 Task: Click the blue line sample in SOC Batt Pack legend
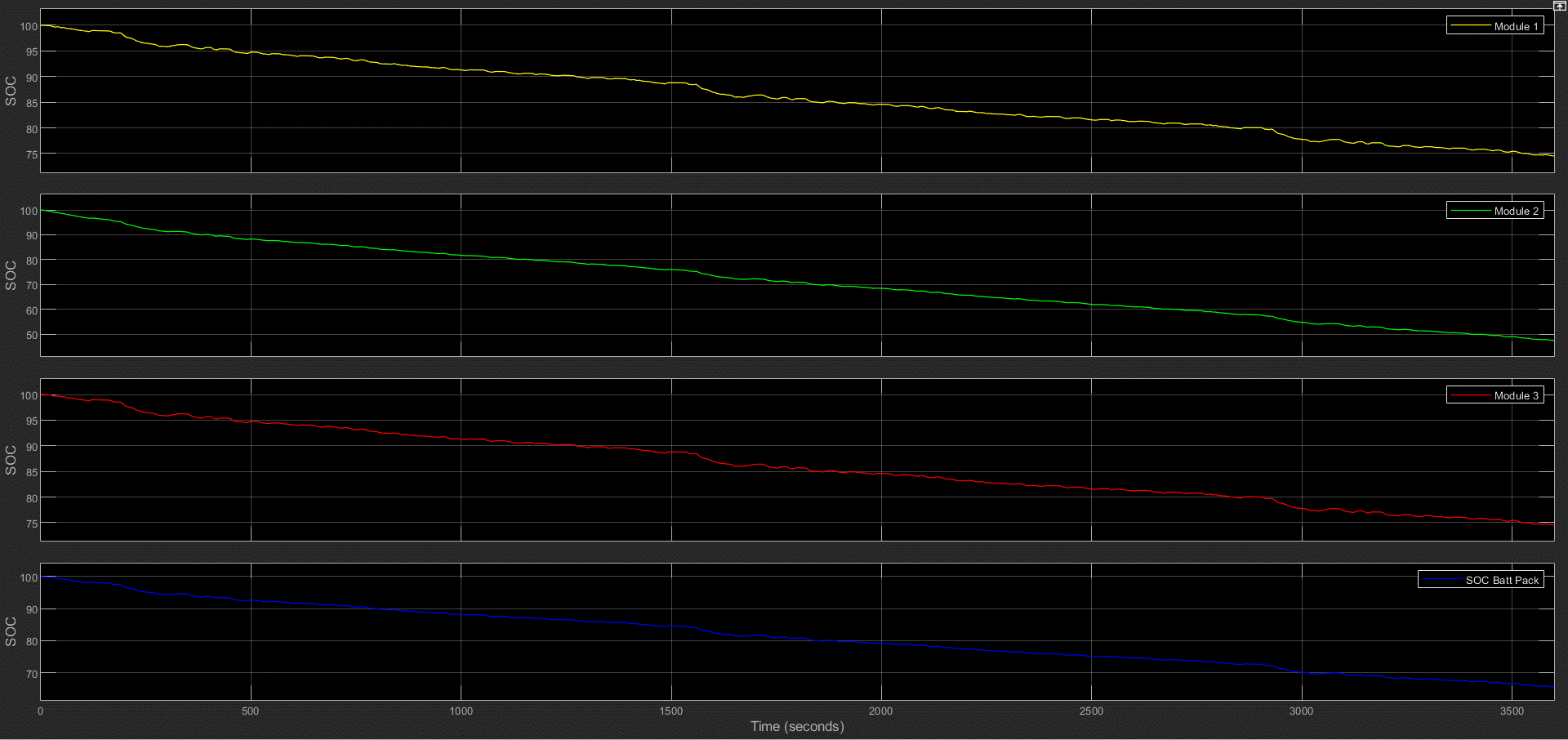(1442, 580)
